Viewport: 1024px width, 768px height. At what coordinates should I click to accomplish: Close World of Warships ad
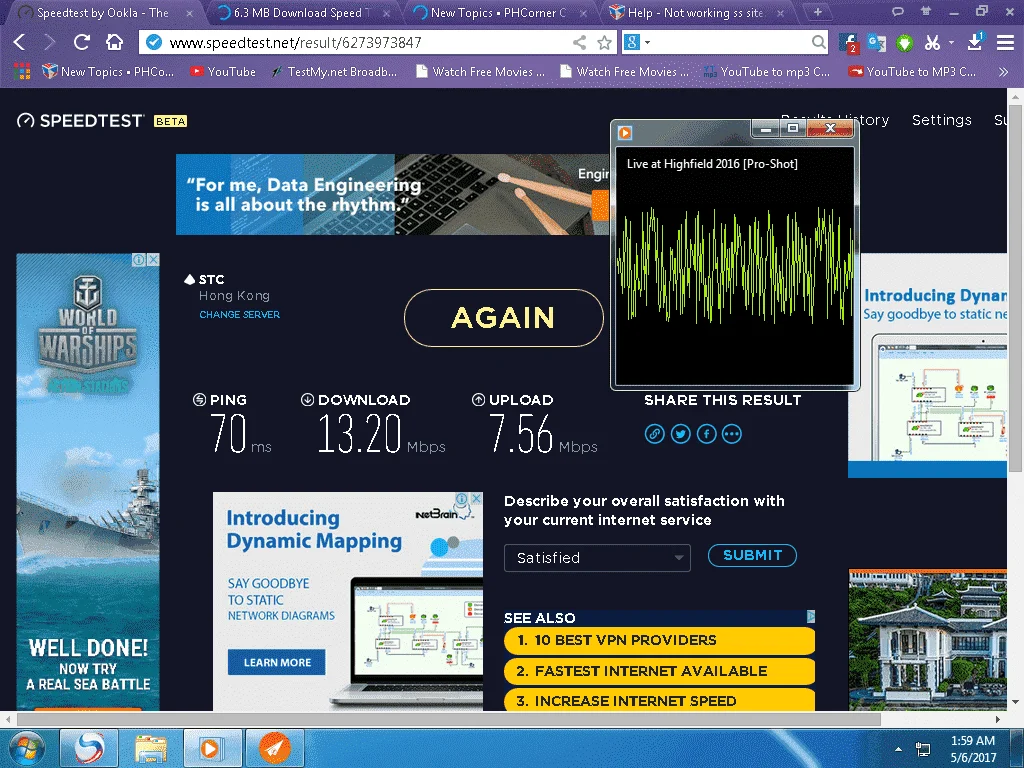coord(153,259)
